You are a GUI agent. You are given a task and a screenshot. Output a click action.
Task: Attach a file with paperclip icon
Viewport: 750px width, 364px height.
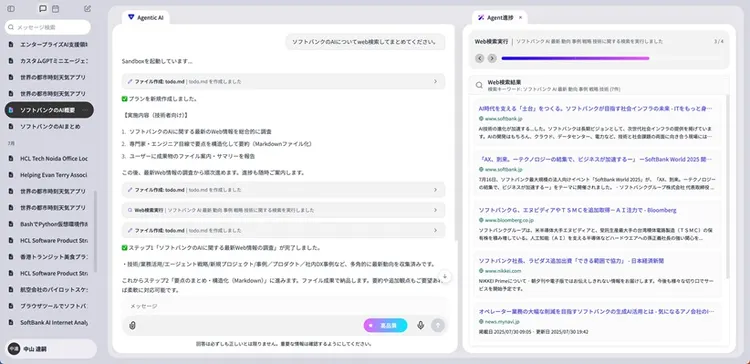pos(132,325)
